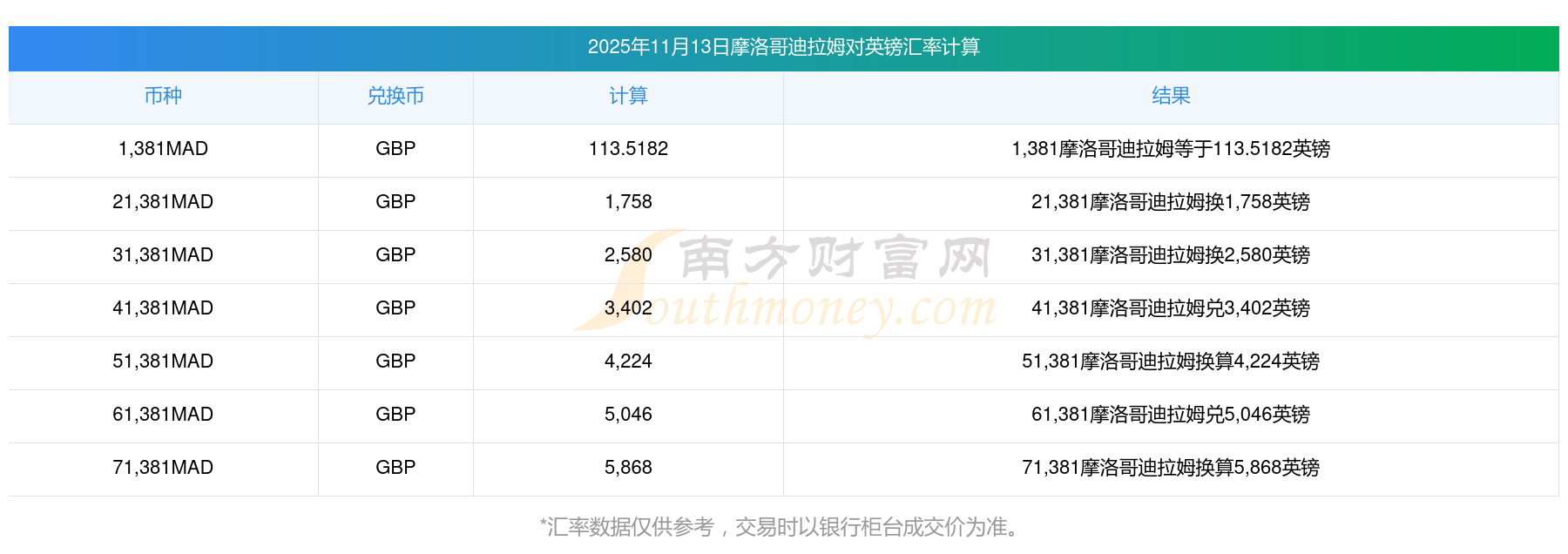The height and width of the screenshot is (554, 1568).
Task: Click the 3,402 calculation value
Action: coord(628,308)
